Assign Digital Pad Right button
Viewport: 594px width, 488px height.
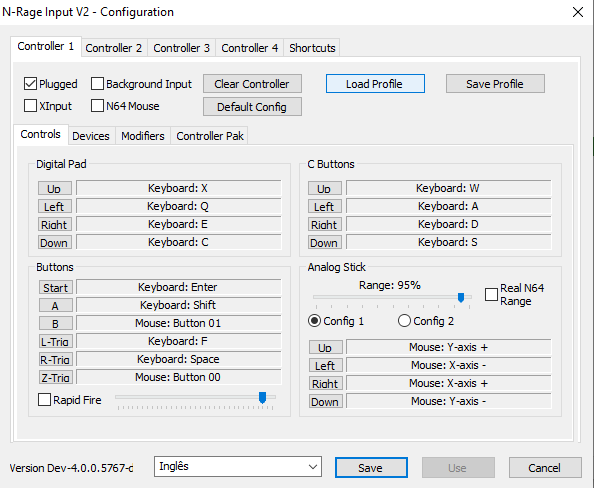[55, 224]
